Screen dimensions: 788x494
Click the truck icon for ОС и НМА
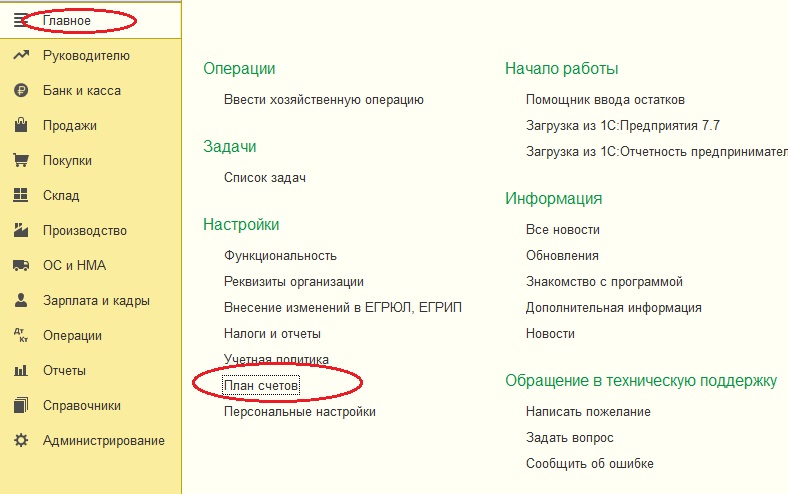(x=21, y=265)
